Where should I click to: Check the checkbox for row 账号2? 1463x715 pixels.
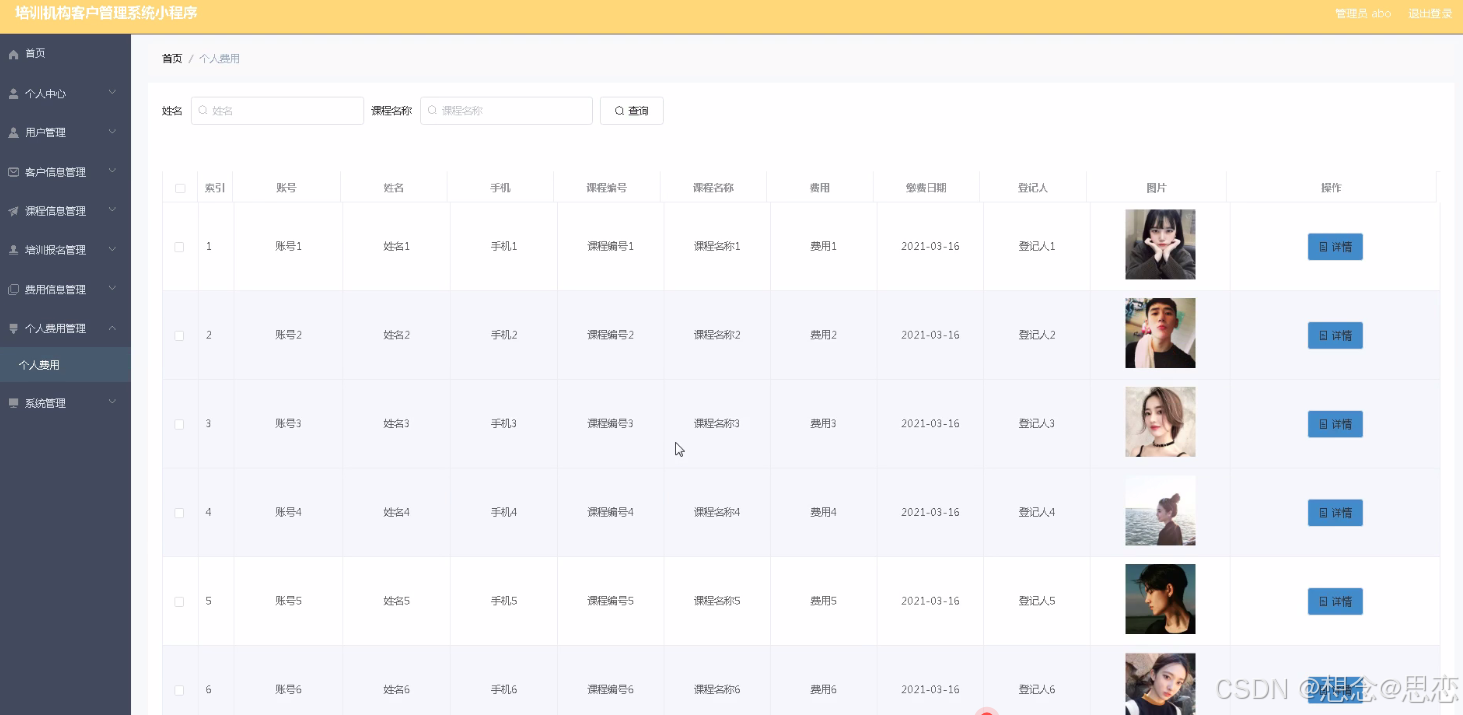click(180, 335)
